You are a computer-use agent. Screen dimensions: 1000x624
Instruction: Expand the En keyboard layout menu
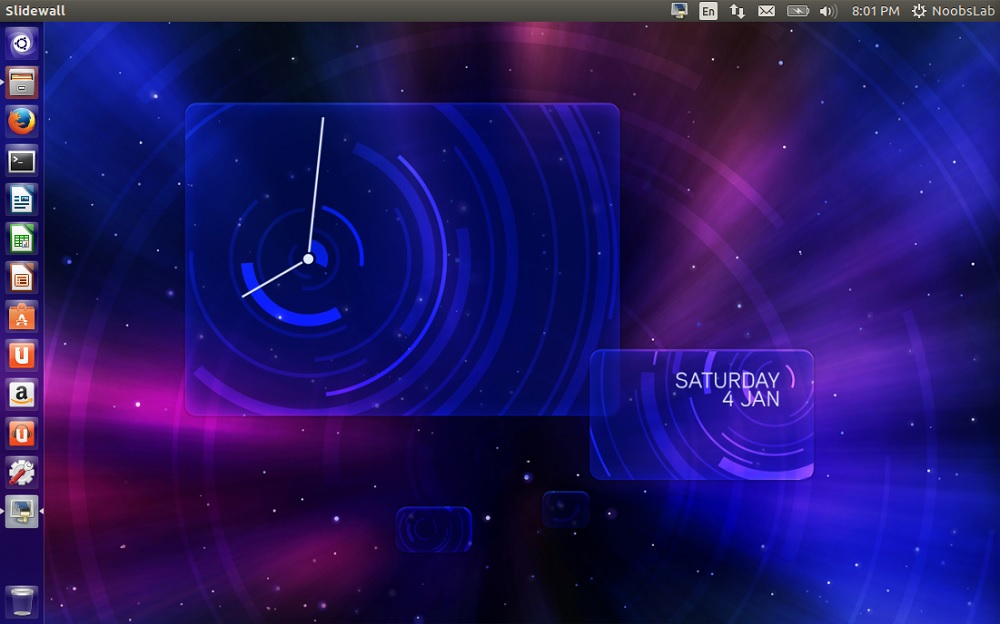pyautogui.click(x=708, y=11)
